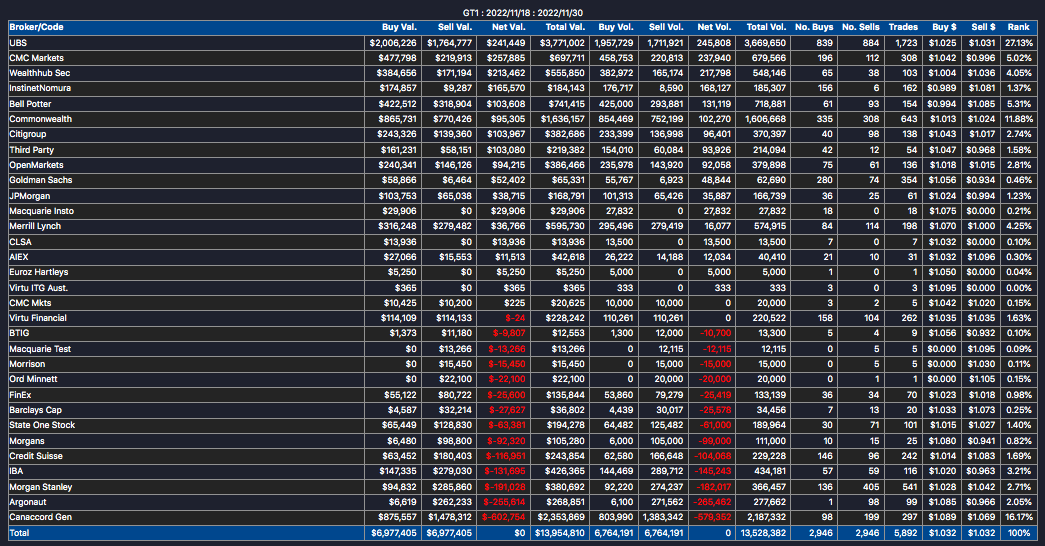Click the No. Buys column header
Viewport: 1045px width, 546px height.
coord(814,27)
